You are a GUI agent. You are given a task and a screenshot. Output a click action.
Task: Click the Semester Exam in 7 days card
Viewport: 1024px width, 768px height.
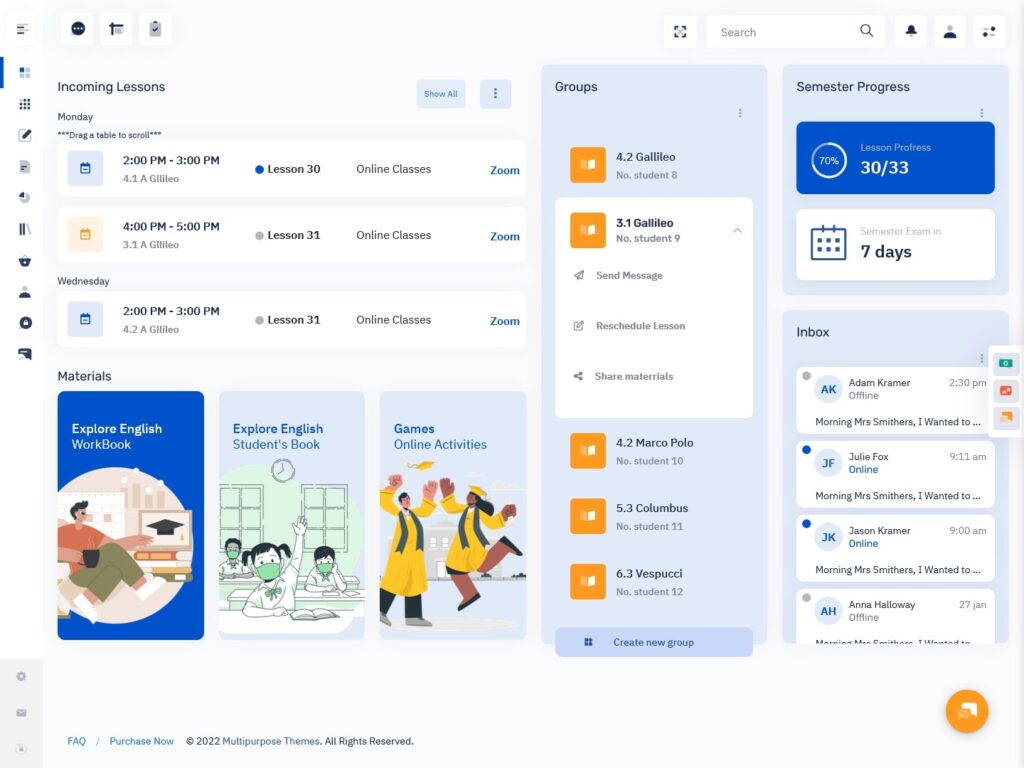[895, 244]
